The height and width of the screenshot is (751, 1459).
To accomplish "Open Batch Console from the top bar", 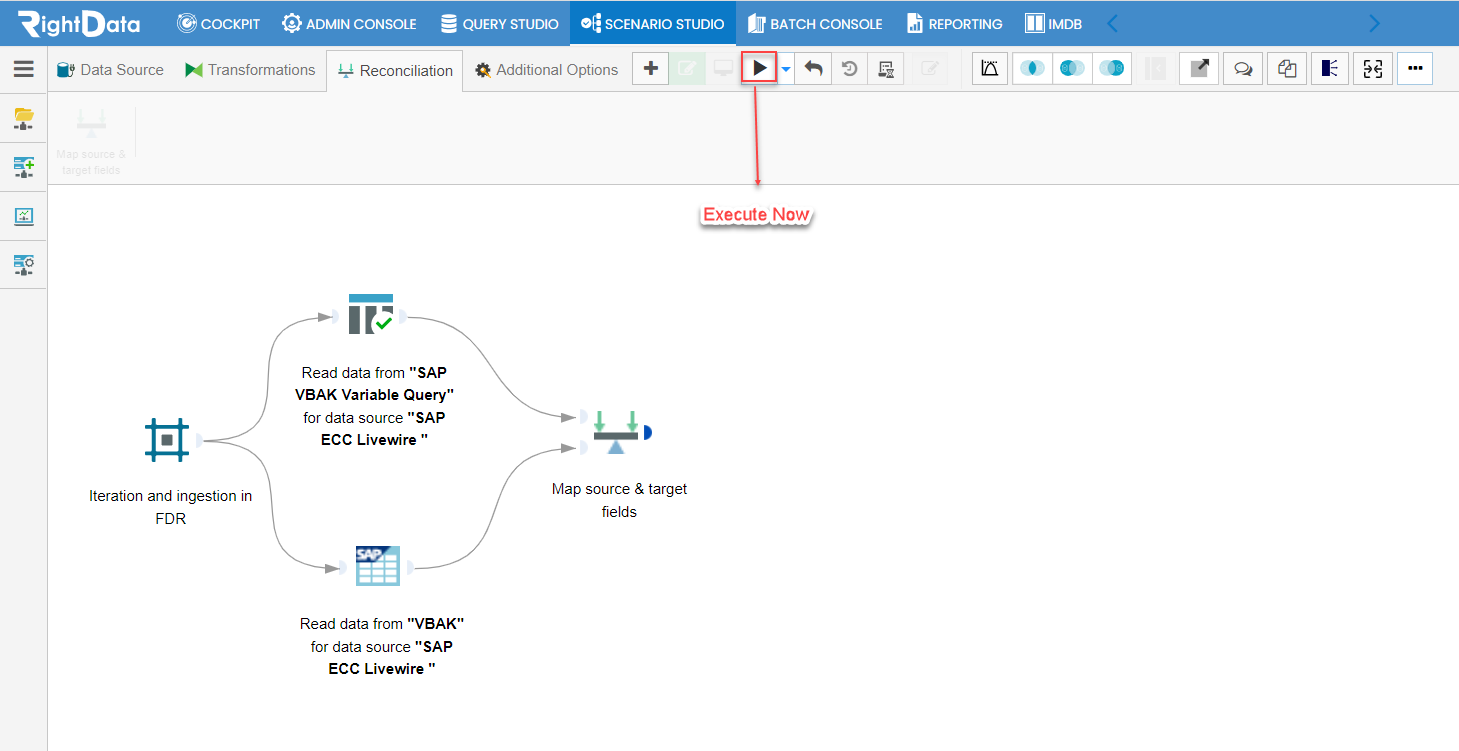I will click(x=815, y=23).
